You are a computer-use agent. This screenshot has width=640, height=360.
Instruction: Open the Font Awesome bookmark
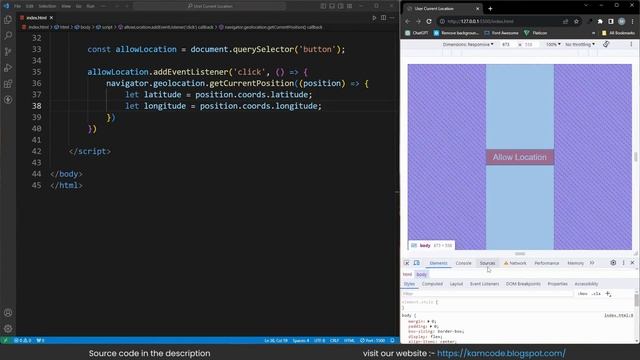tap(501, 33)
